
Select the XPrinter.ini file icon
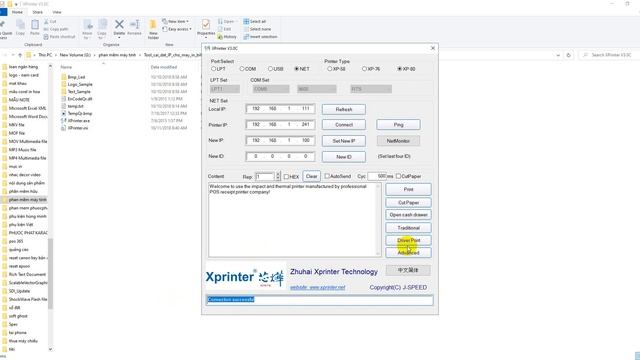(64, 128)
